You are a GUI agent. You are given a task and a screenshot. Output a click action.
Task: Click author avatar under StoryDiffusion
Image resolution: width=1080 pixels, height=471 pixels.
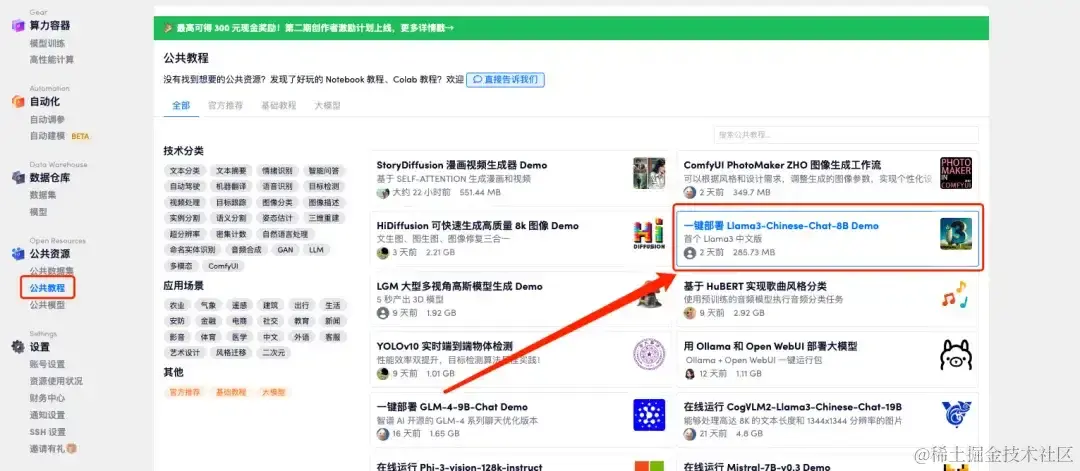[x=383, y=192]
